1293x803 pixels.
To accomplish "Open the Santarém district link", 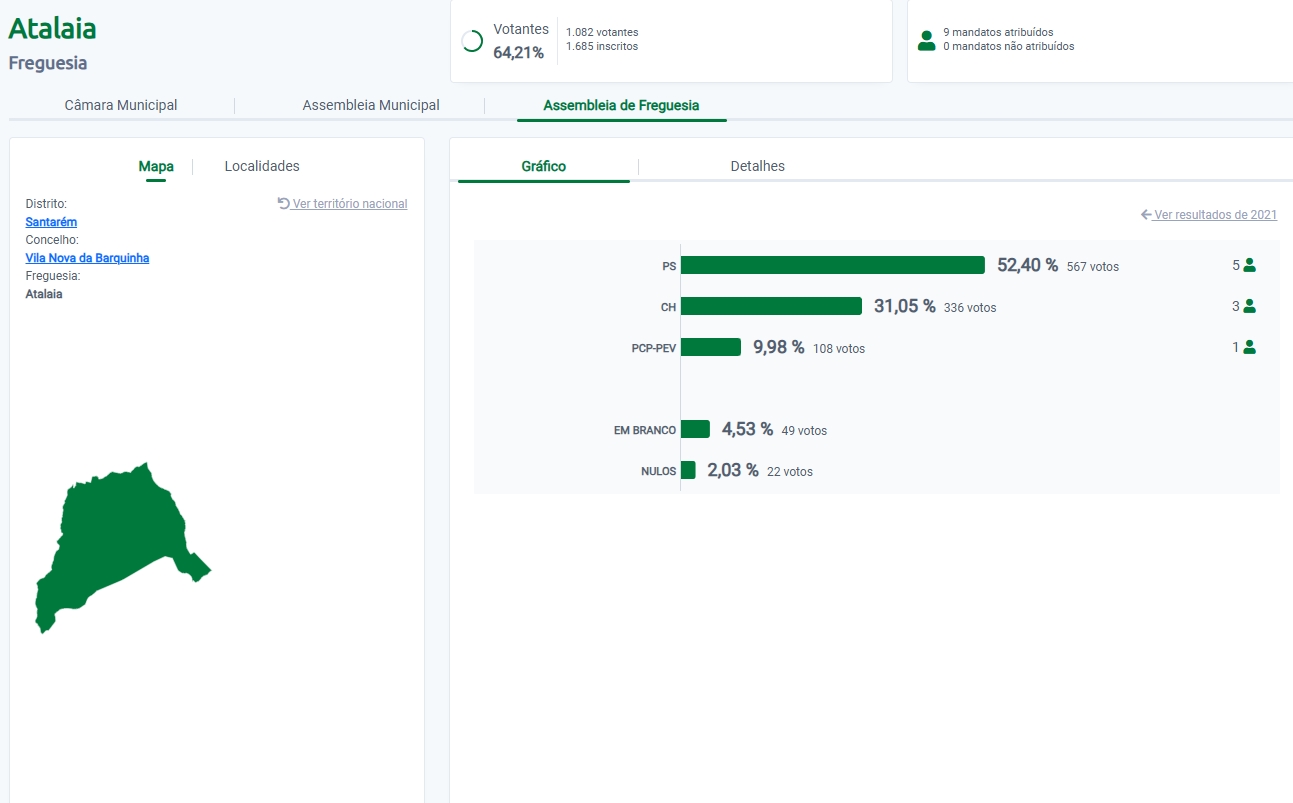I will pyautogui.click(x=51, y=222).
